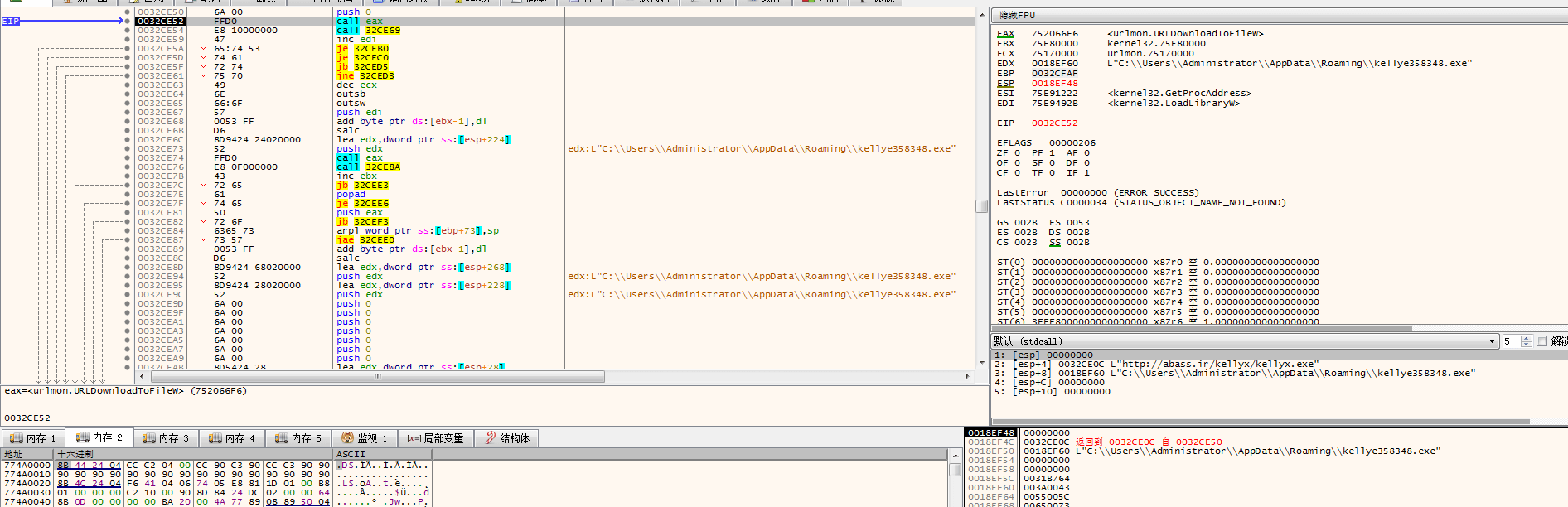Click the info line eax=<urlmon.URLDownloadToFileW>
Screen dimensions: 1568x507
click(x=125, y=390)
